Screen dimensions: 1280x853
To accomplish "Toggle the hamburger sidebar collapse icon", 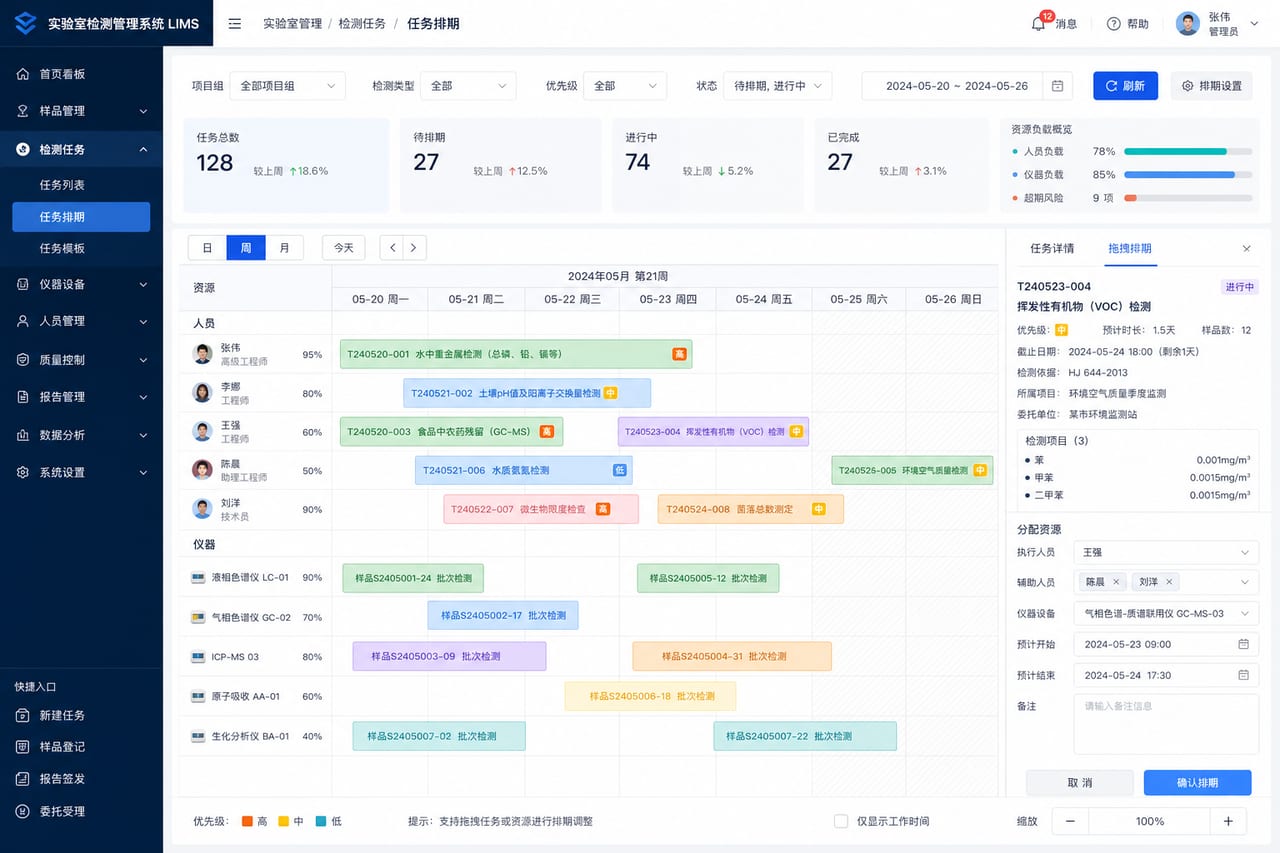I will pos(234,24).
